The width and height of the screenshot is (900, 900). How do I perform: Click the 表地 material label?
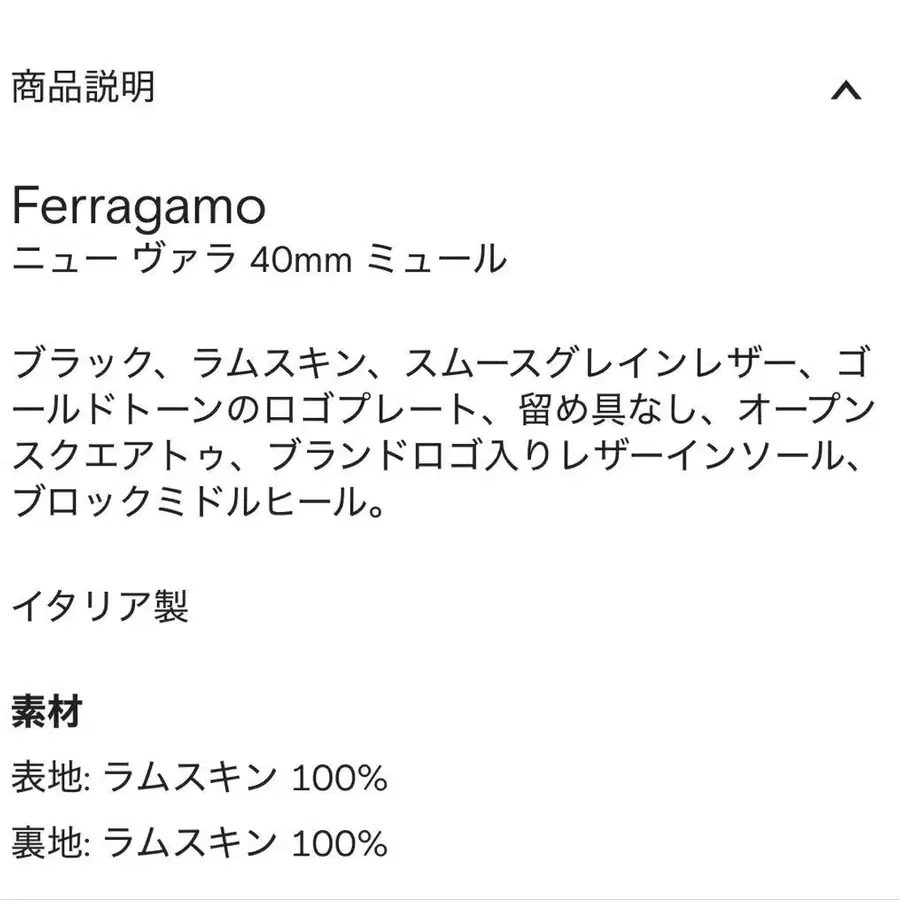47,777
